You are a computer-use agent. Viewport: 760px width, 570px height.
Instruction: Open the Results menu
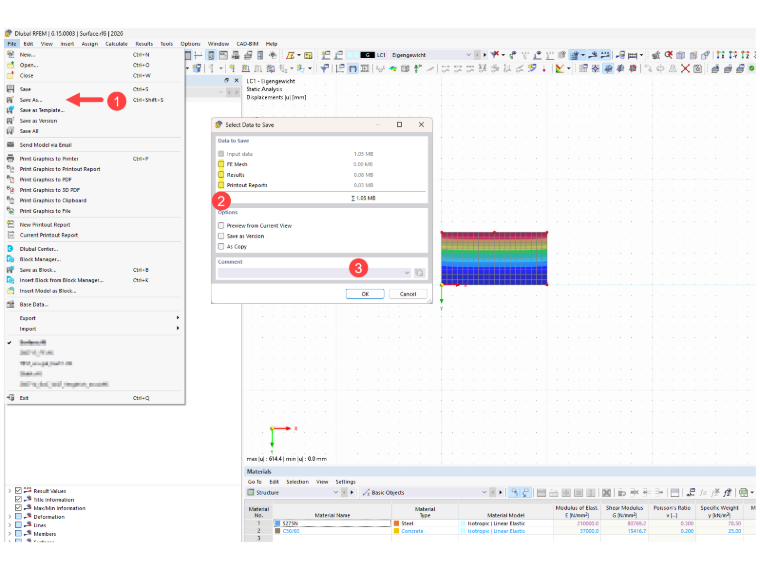[144, 44]
